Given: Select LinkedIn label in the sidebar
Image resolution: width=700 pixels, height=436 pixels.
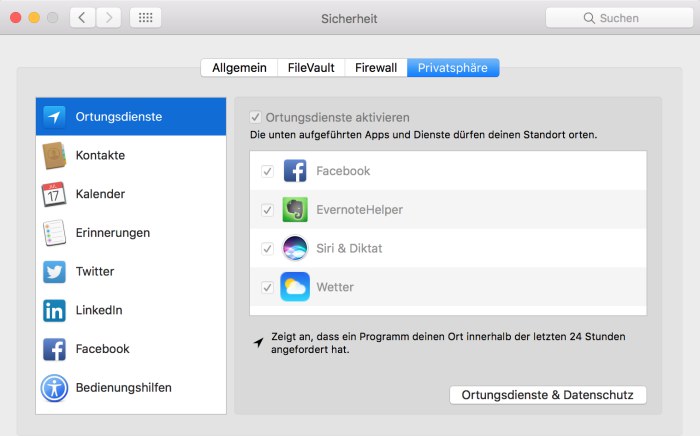Looking at the screenshot, I should click(x=99, y=310).
